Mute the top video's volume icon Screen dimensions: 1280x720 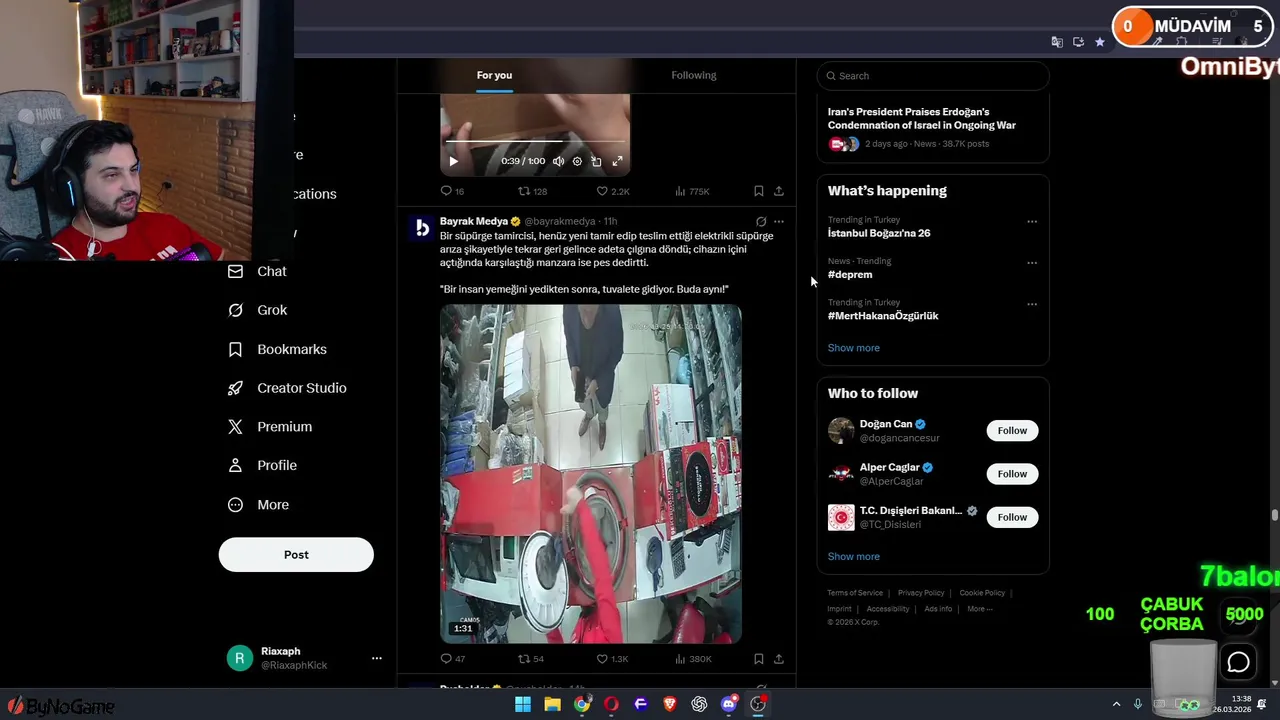(558, 161)
